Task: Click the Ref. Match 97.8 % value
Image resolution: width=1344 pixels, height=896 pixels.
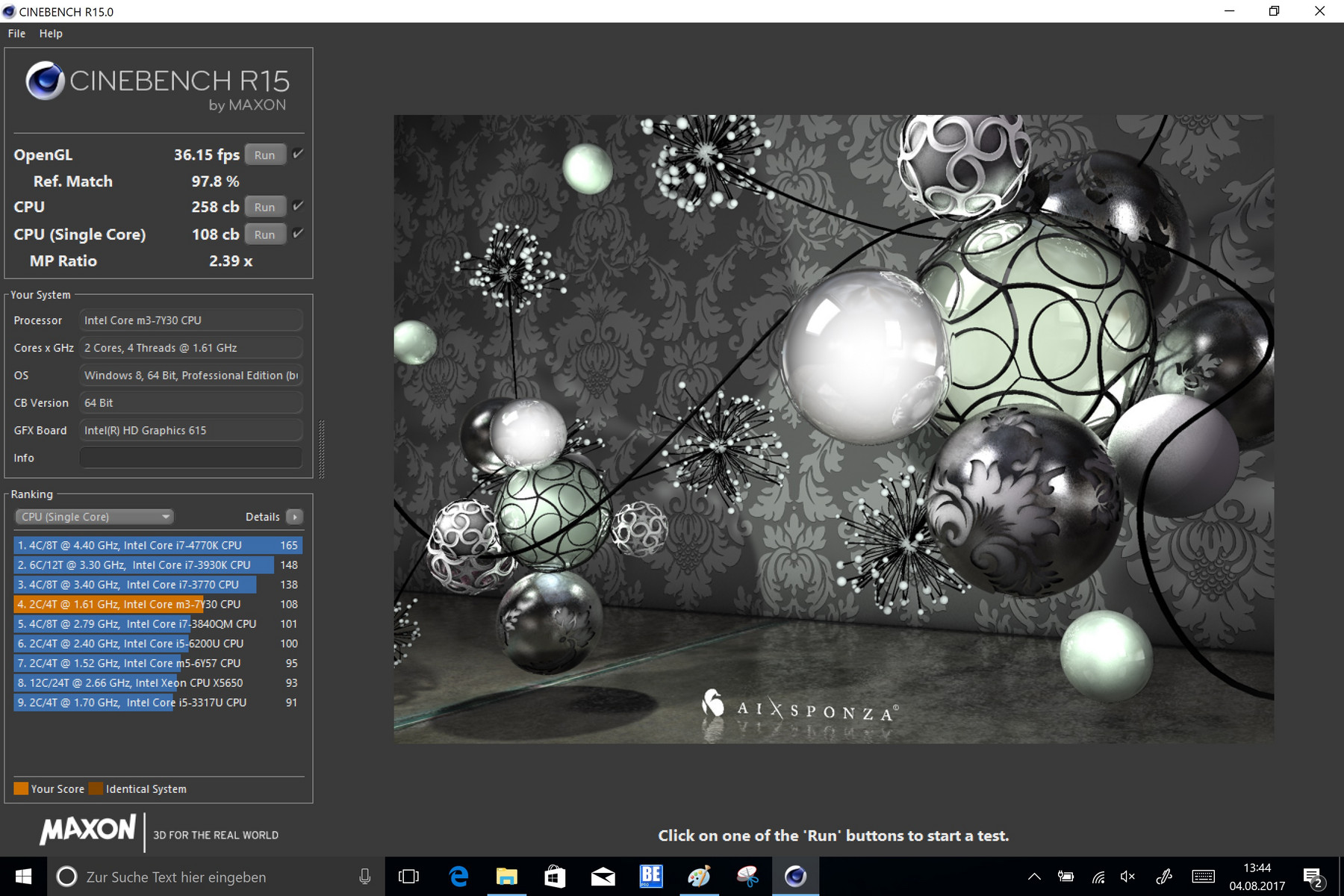Action: tap(215, 181)
